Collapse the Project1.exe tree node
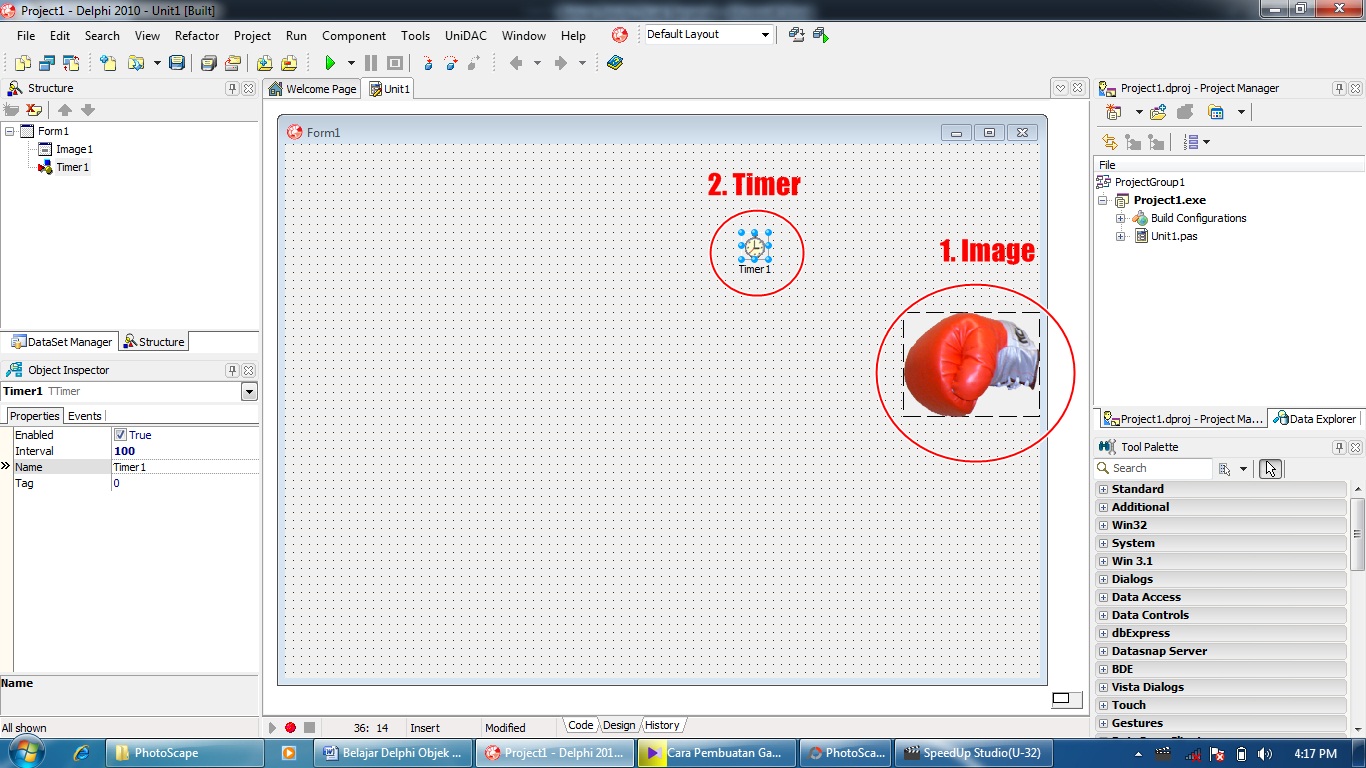The image size is (1366, 768). click(x=1103, y=200)
